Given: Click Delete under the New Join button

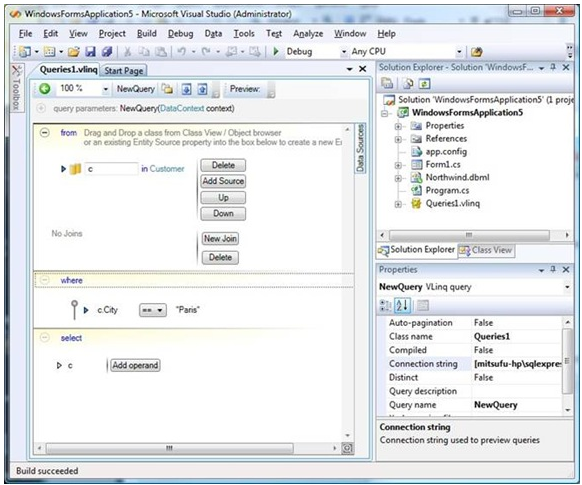Looking at the screenshot, I should 220,257.
